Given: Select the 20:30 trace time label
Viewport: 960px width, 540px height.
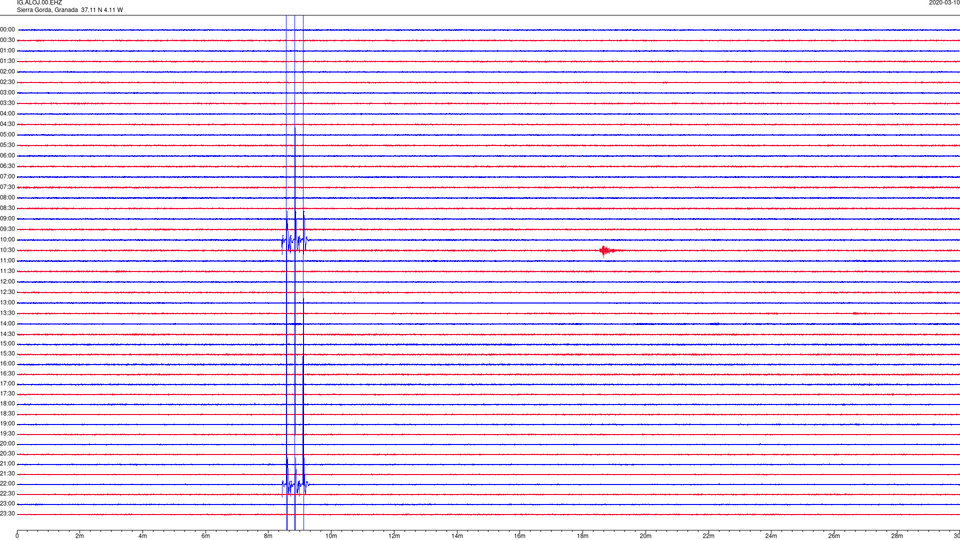Looking at the screenshot, I should click(7, 454).
